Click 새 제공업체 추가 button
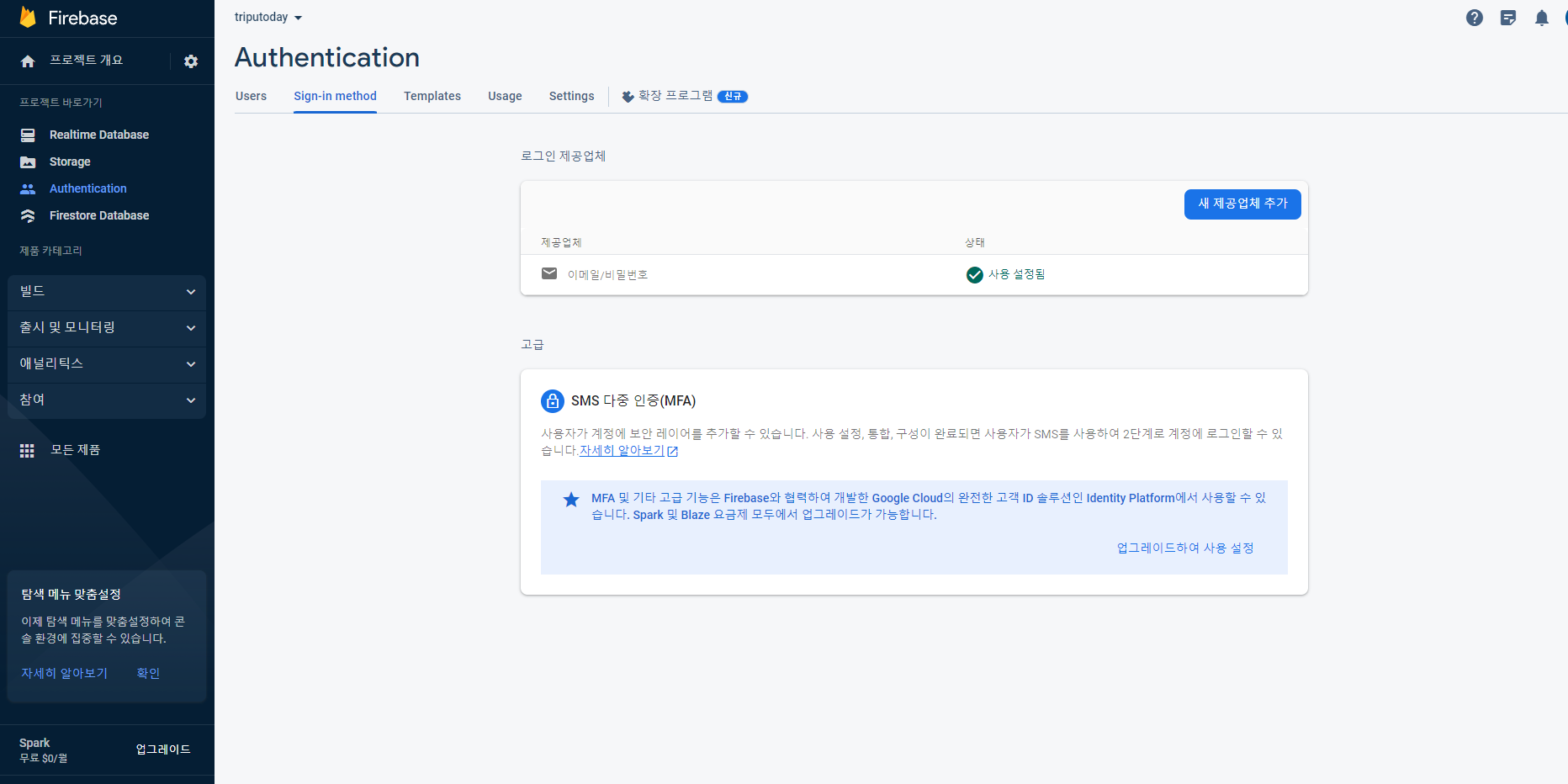Screen dimensions: 1568x784 [x=1242, y=204]
